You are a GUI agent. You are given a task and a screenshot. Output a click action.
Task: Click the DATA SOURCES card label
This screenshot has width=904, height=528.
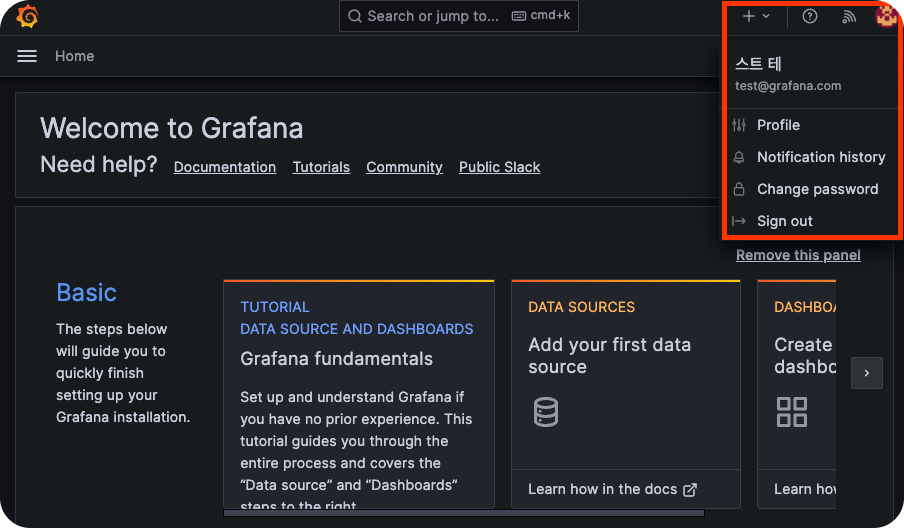[581, 307]
